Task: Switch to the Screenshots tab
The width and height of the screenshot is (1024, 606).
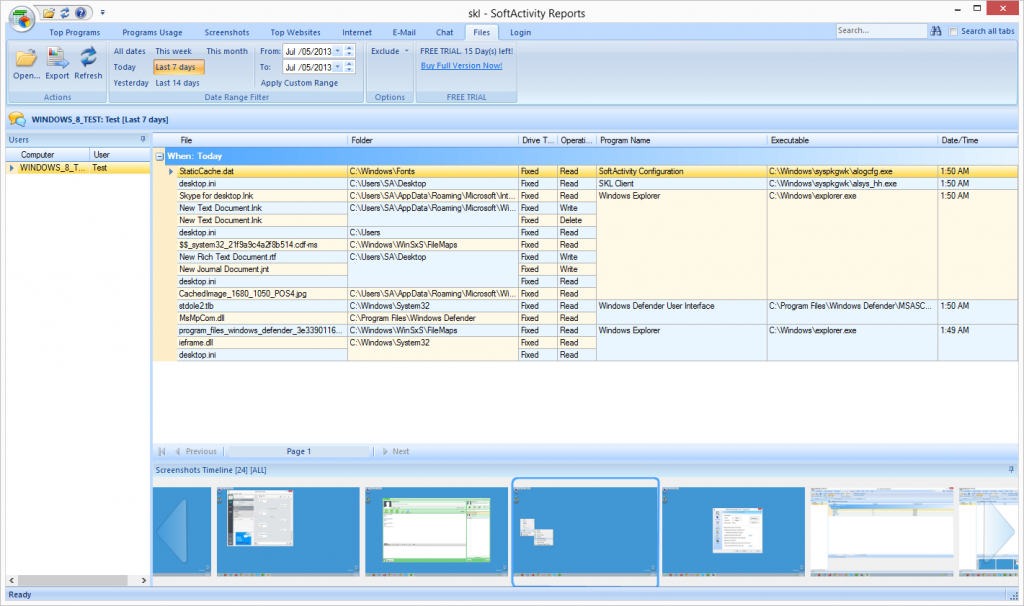Action: (225, 32)
